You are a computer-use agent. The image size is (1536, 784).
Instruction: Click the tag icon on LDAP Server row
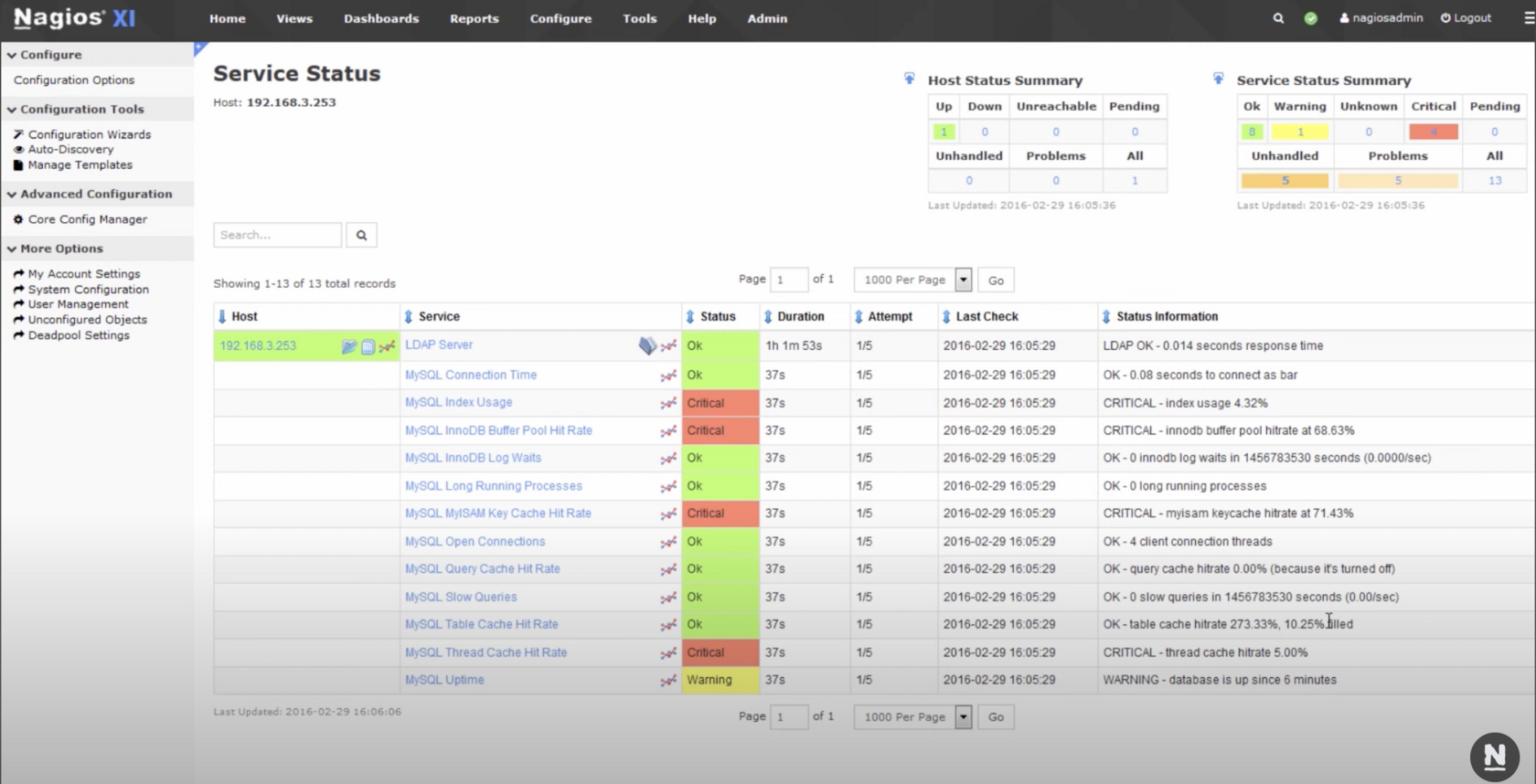[647, 345]
